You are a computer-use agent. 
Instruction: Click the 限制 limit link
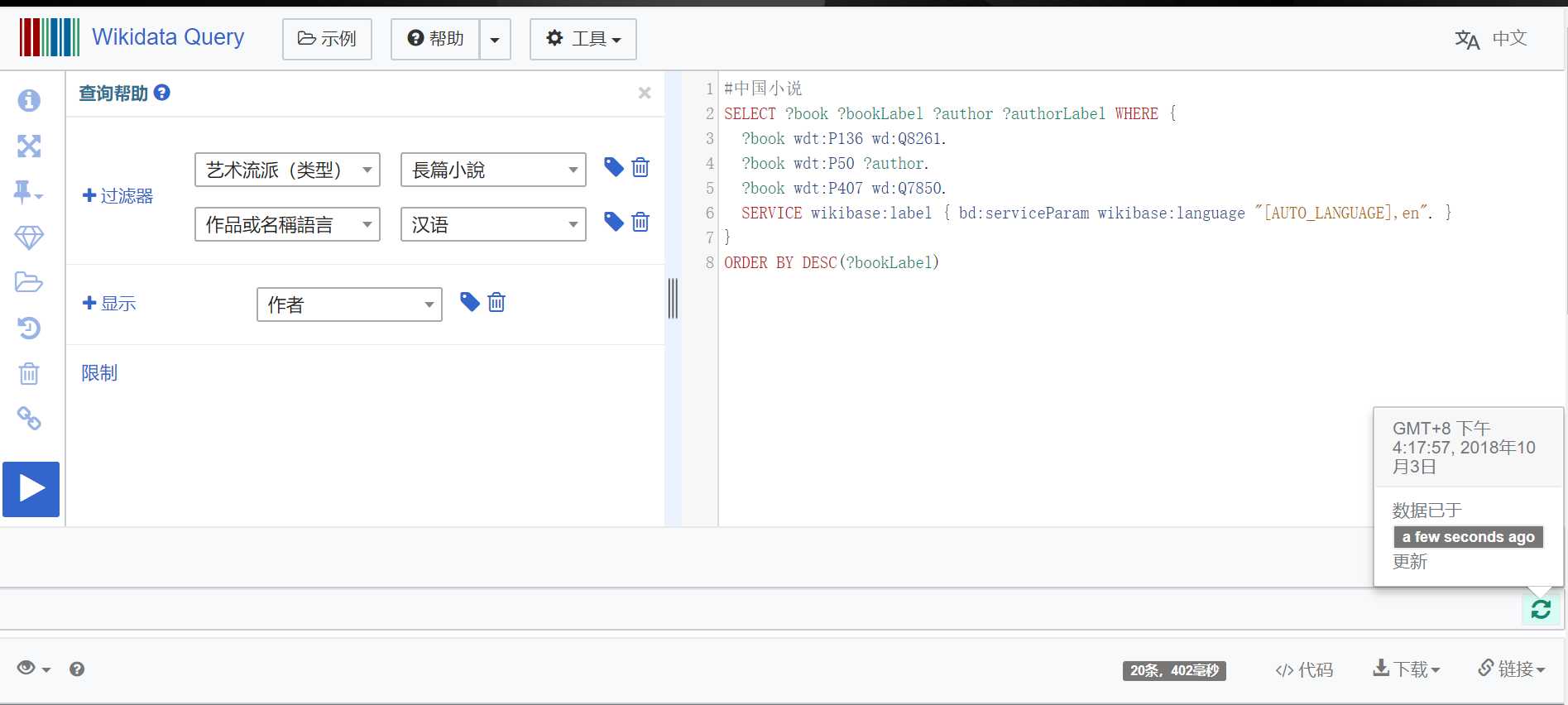coord(99,373)
